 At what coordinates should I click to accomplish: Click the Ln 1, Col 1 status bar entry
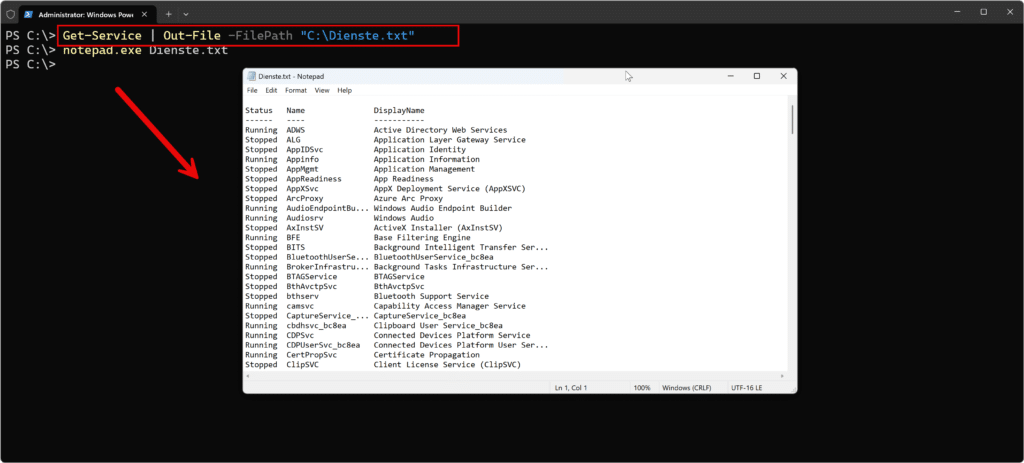(571, 388)
